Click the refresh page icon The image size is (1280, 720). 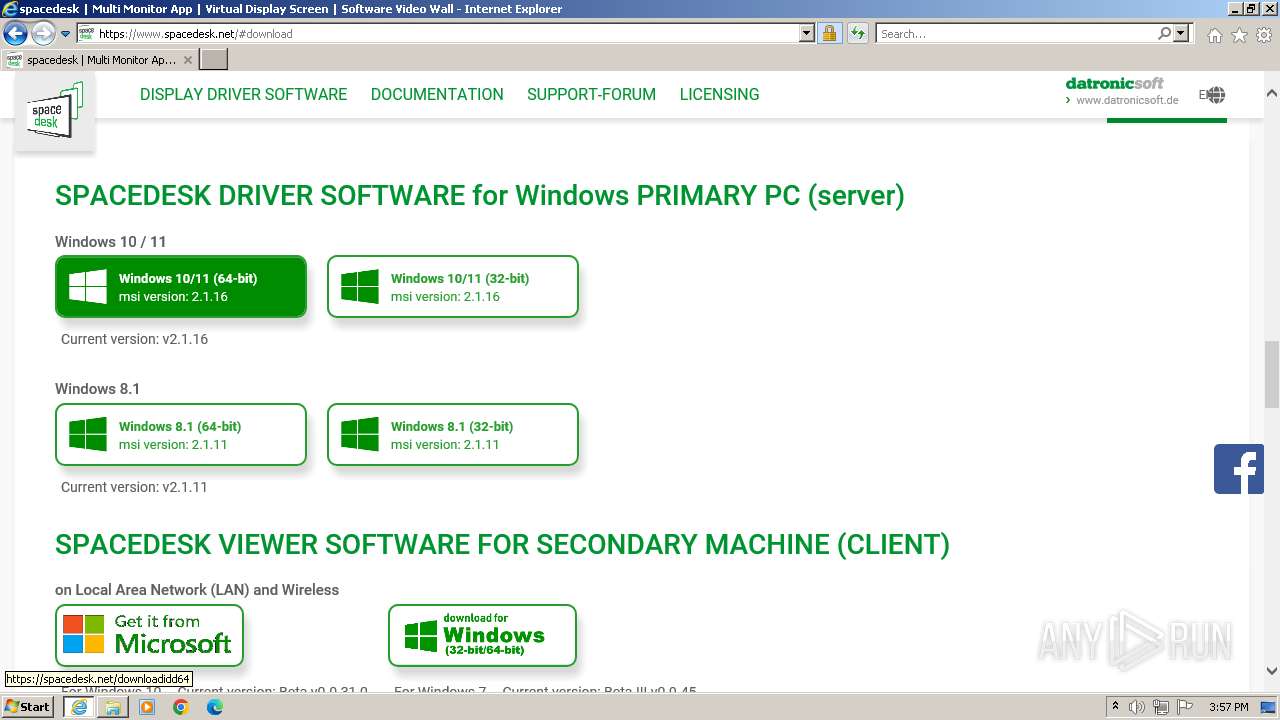[x=857, y=33]
